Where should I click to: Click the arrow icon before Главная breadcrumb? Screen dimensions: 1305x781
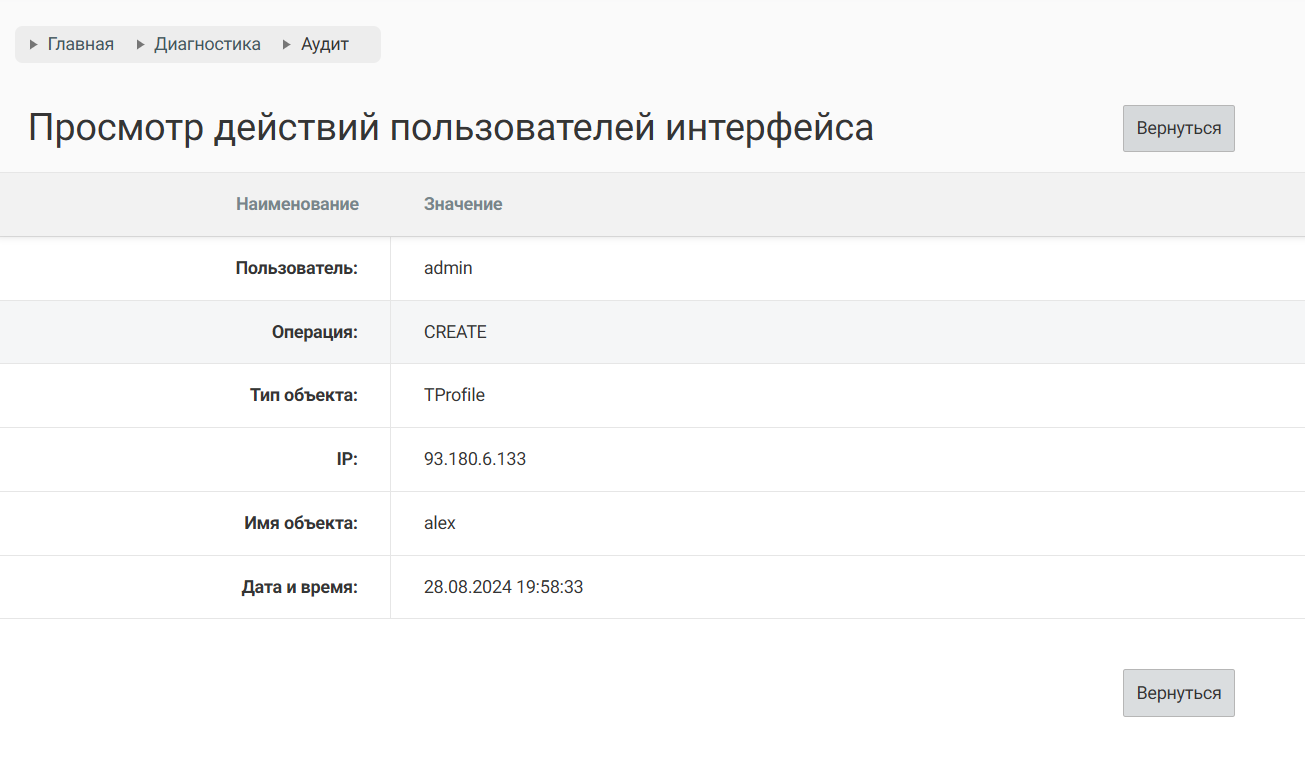[x=34, y=45]
